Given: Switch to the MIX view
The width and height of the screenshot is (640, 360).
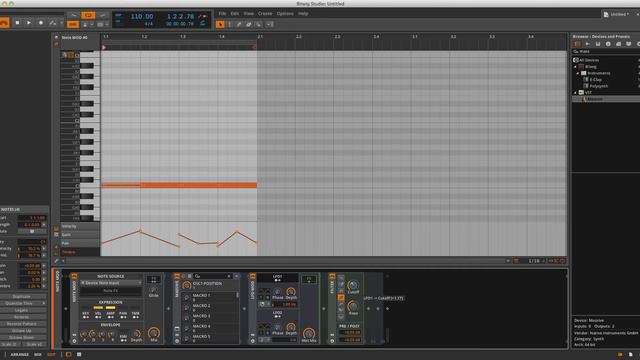Looking at the screenshot, I should pos(38,355).
